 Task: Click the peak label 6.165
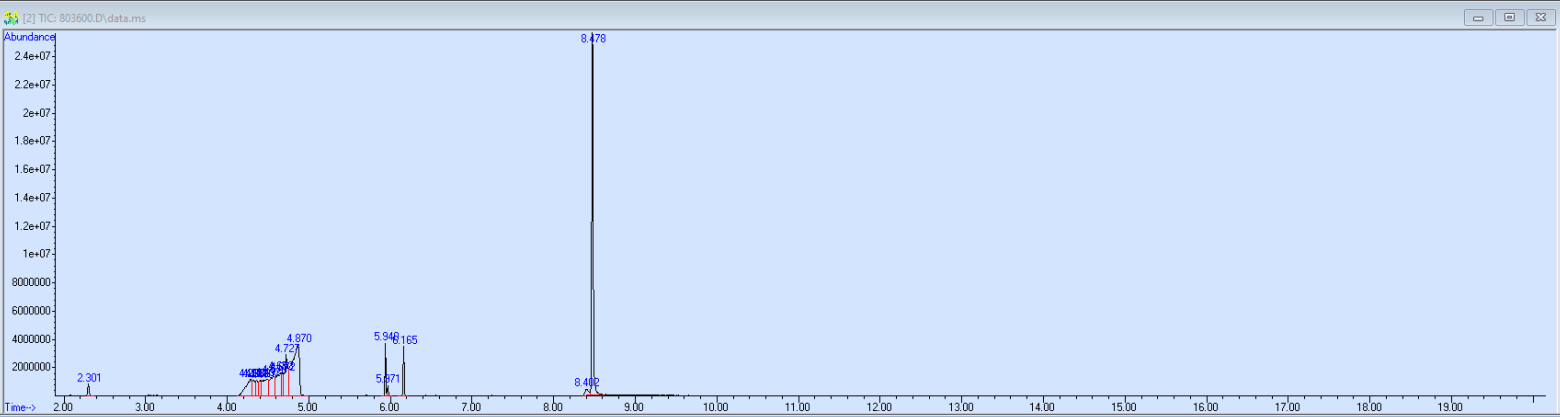tap(405, 340)
